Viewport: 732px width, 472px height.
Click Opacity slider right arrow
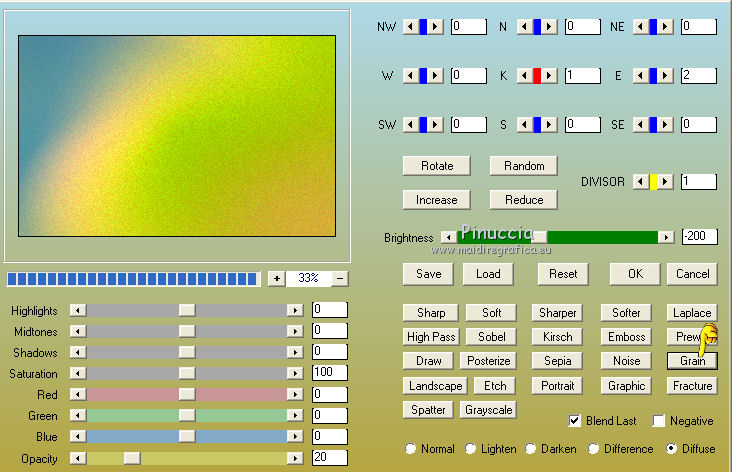pyautogui.click(x=295, y=458)
